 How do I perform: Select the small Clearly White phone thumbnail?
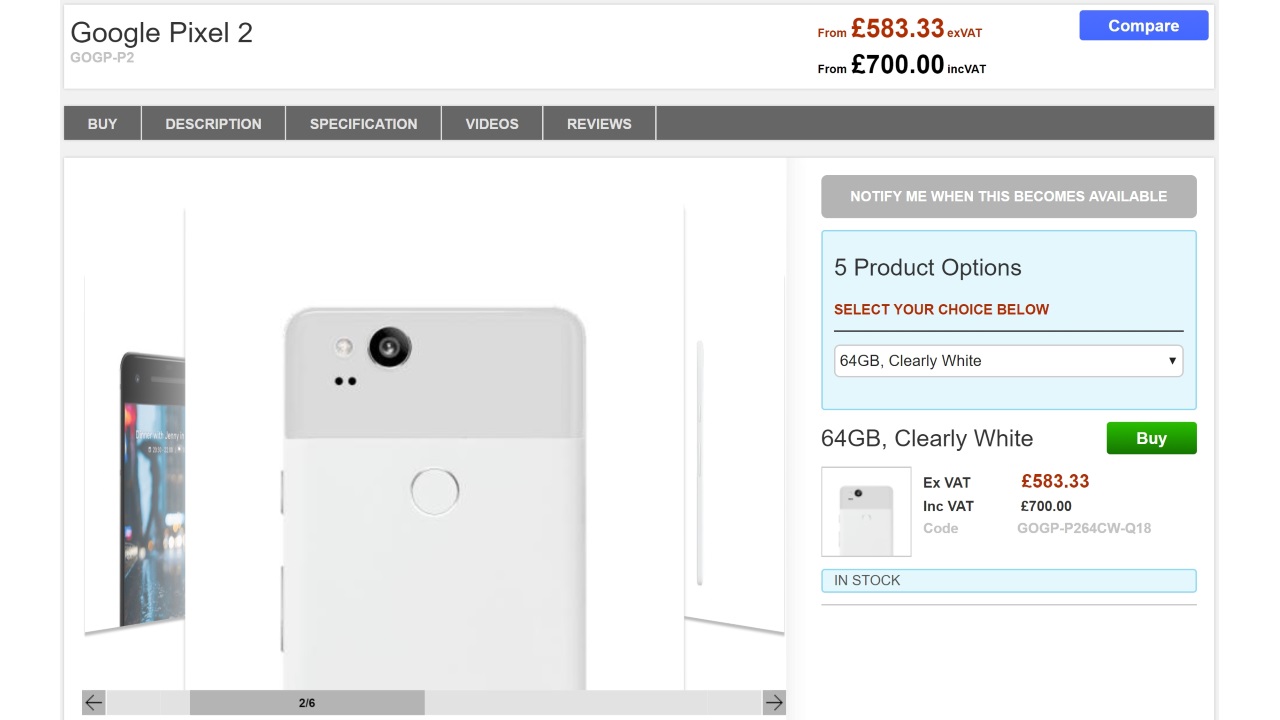866,512
